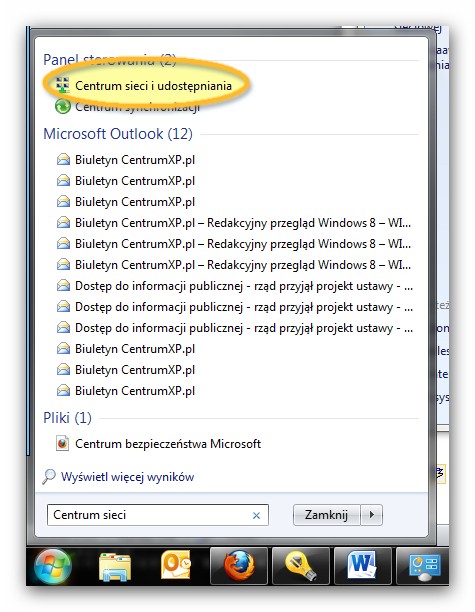Open Firefox from the taskbar

coord(239,566)
